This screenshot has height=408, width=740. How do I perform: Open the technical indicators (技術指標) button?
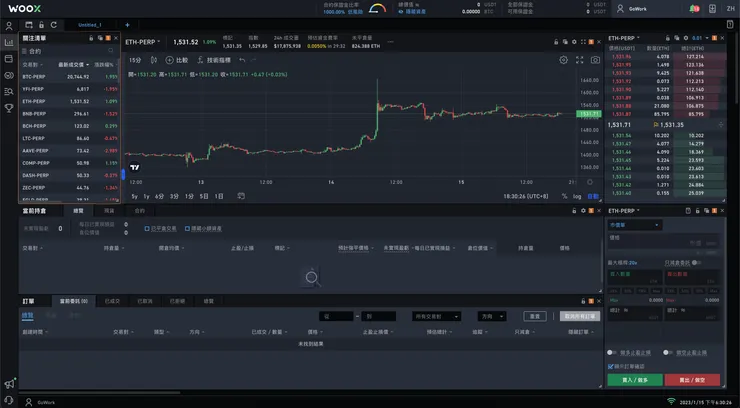[x=214, y=60]
